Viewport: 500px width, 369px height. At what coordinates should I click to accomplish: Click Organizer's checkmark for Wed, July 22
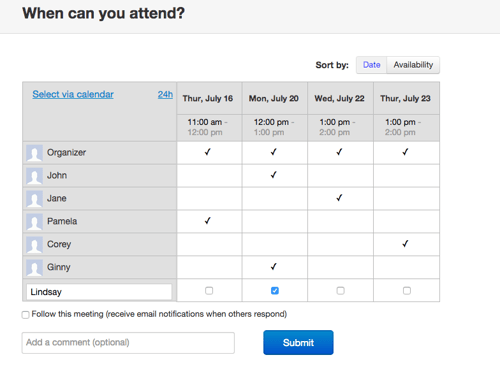click(339, 152)
